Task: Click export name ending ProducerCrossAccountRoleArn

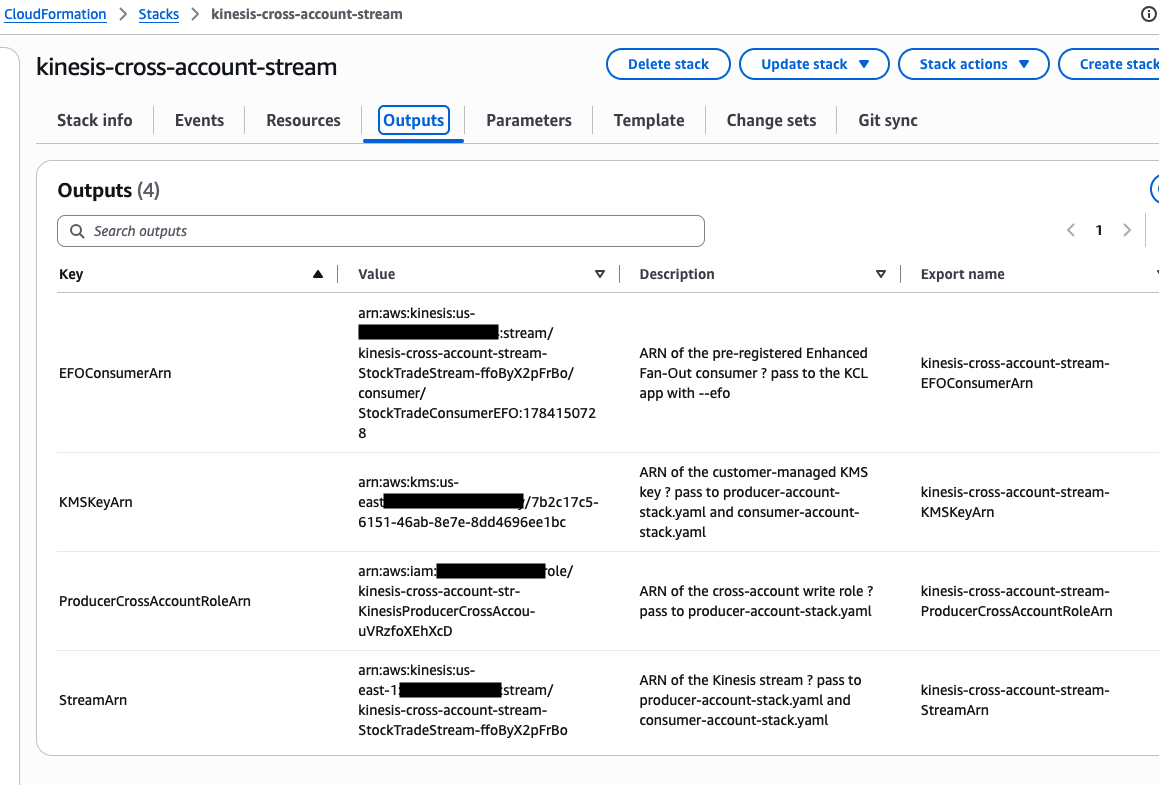Action: coord(1016,601)
